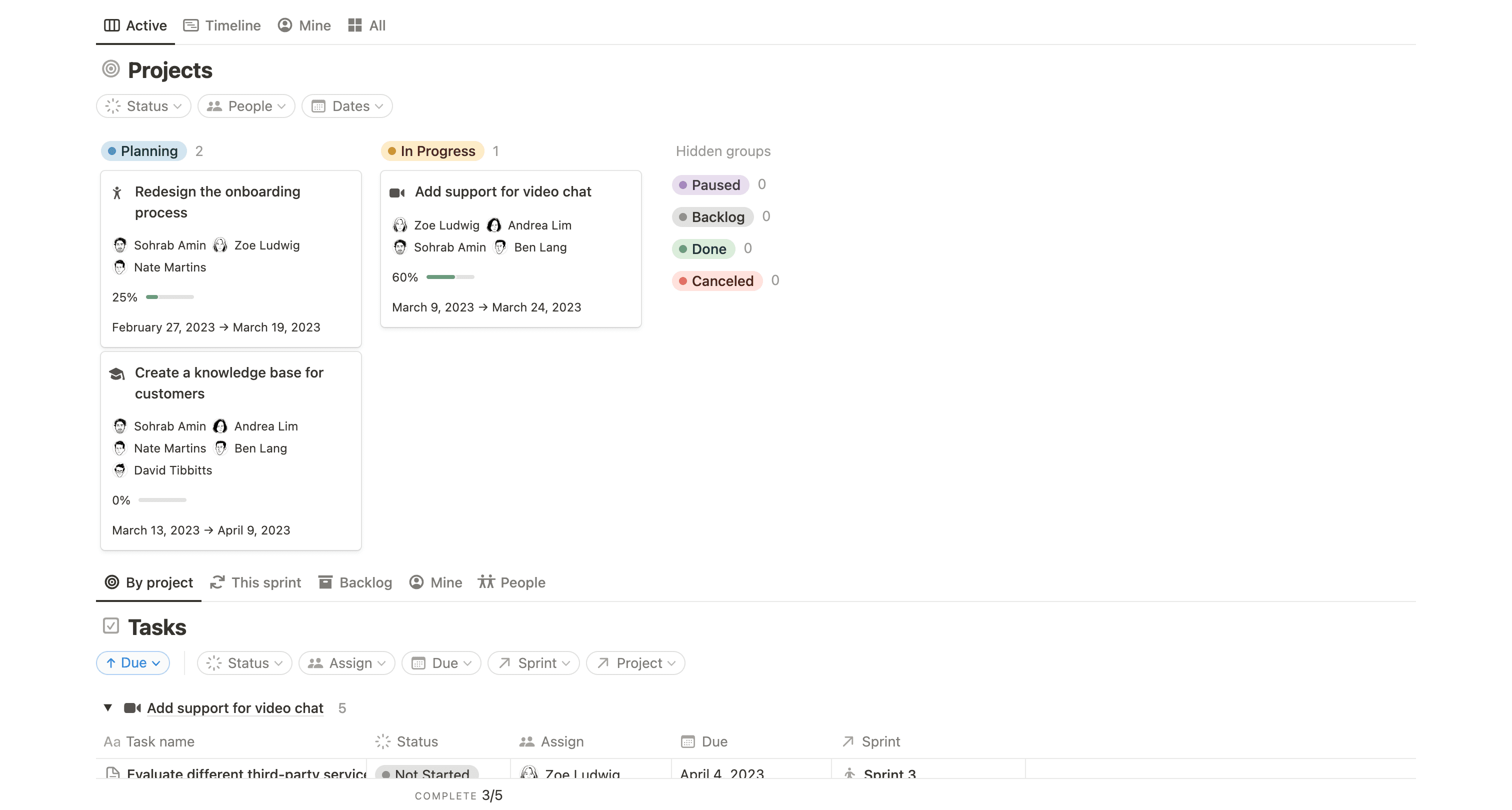This screenshot has width=1512, height=810.
Task: Click the graduation cap icon on the knowledge base card
Action: (117, 374)
